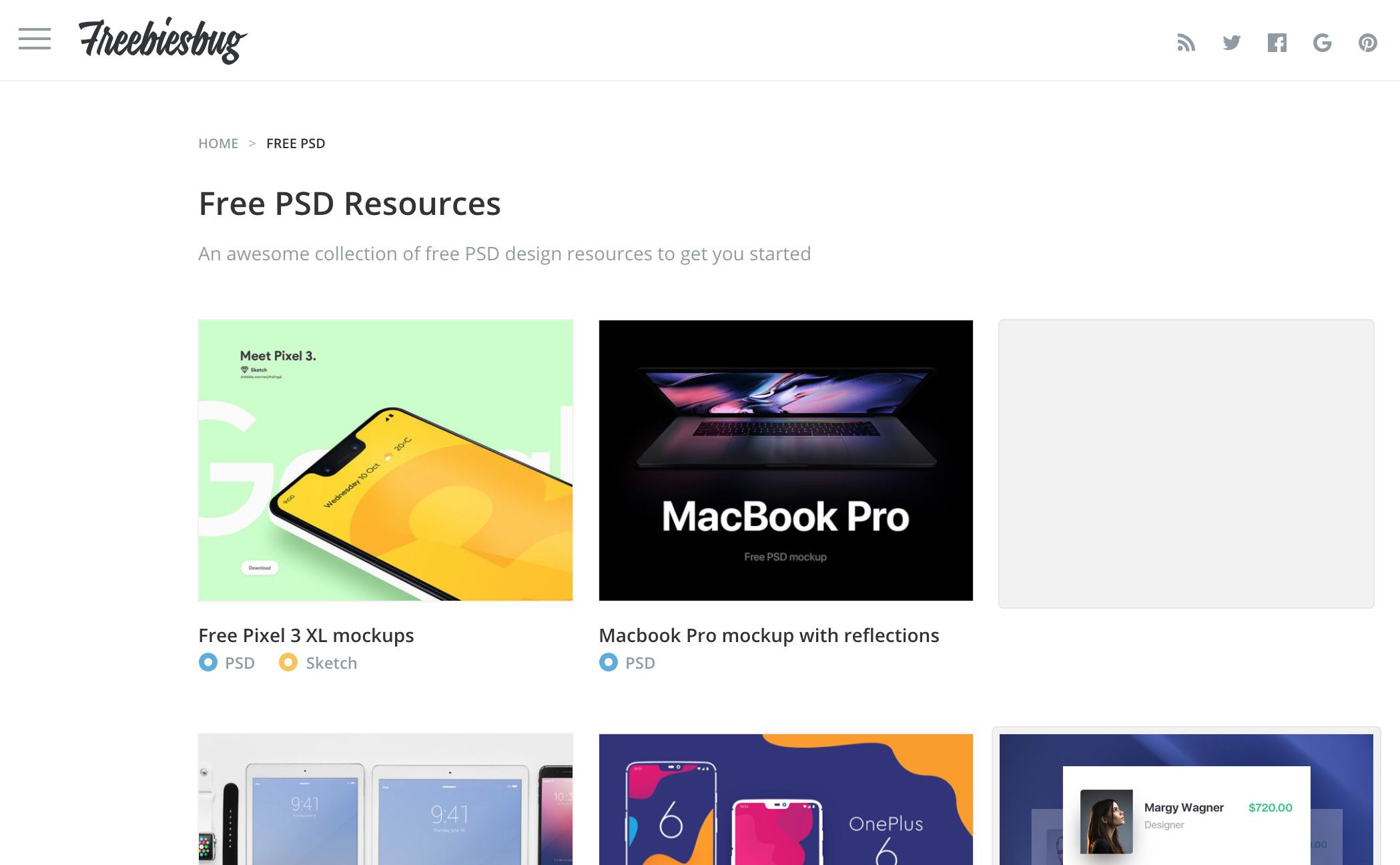Open Google social link

coord(1322,41)
